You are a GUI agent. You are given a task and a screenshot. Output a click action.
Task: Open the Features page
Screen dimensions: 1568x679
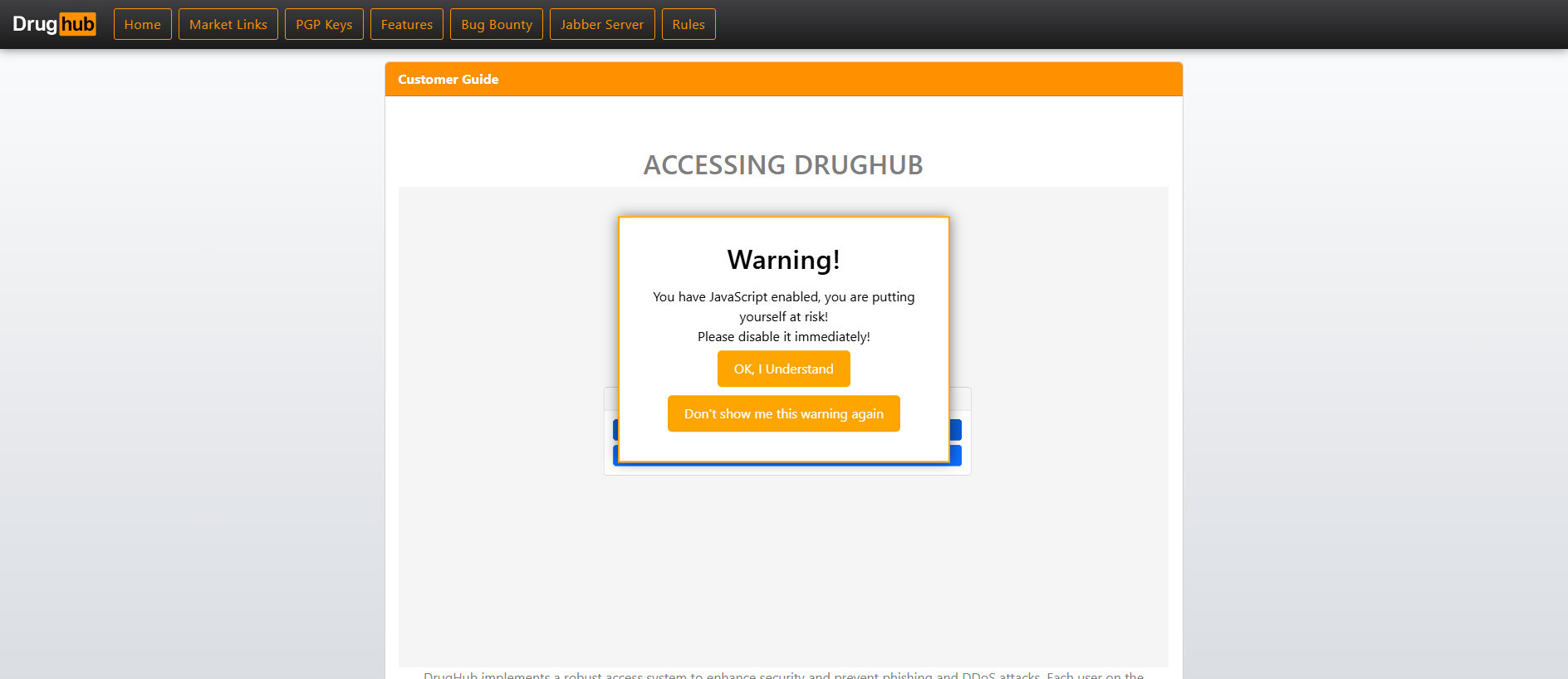click(407, 24)
